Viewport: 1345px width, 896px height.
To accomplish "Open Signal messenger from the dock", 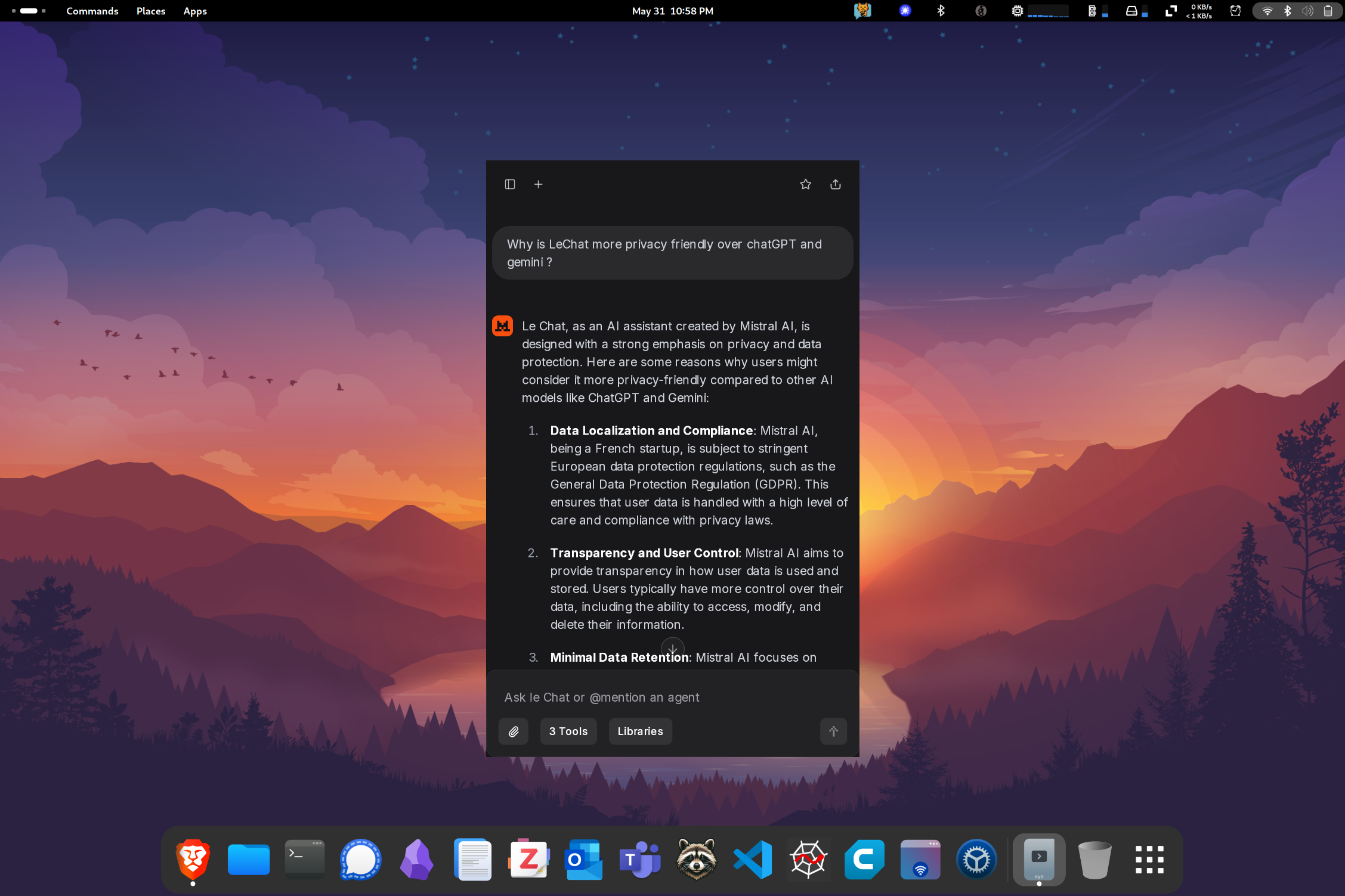I will [360, 859].
